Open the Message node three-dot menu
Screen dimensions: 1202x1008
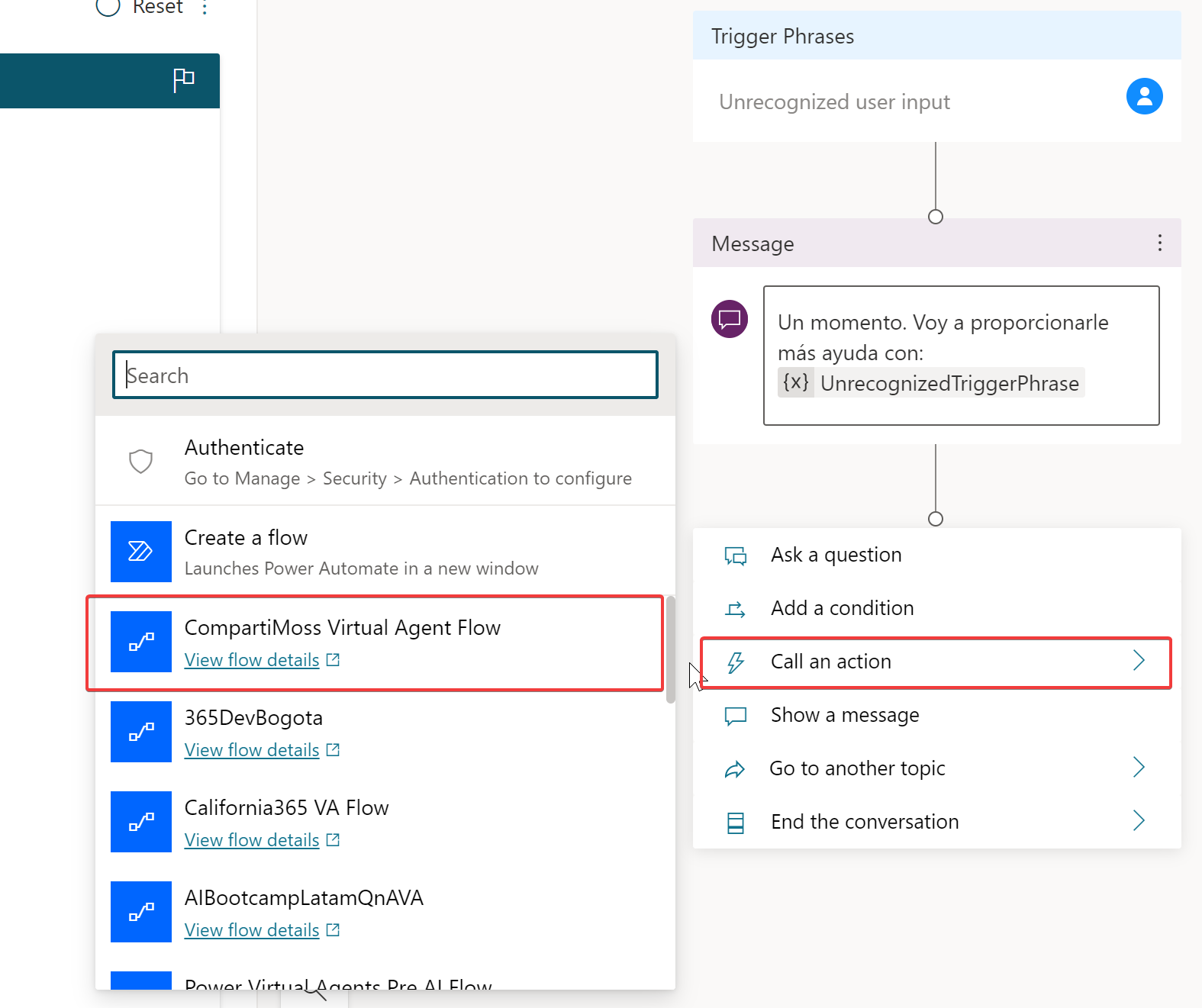[1159, 243]
